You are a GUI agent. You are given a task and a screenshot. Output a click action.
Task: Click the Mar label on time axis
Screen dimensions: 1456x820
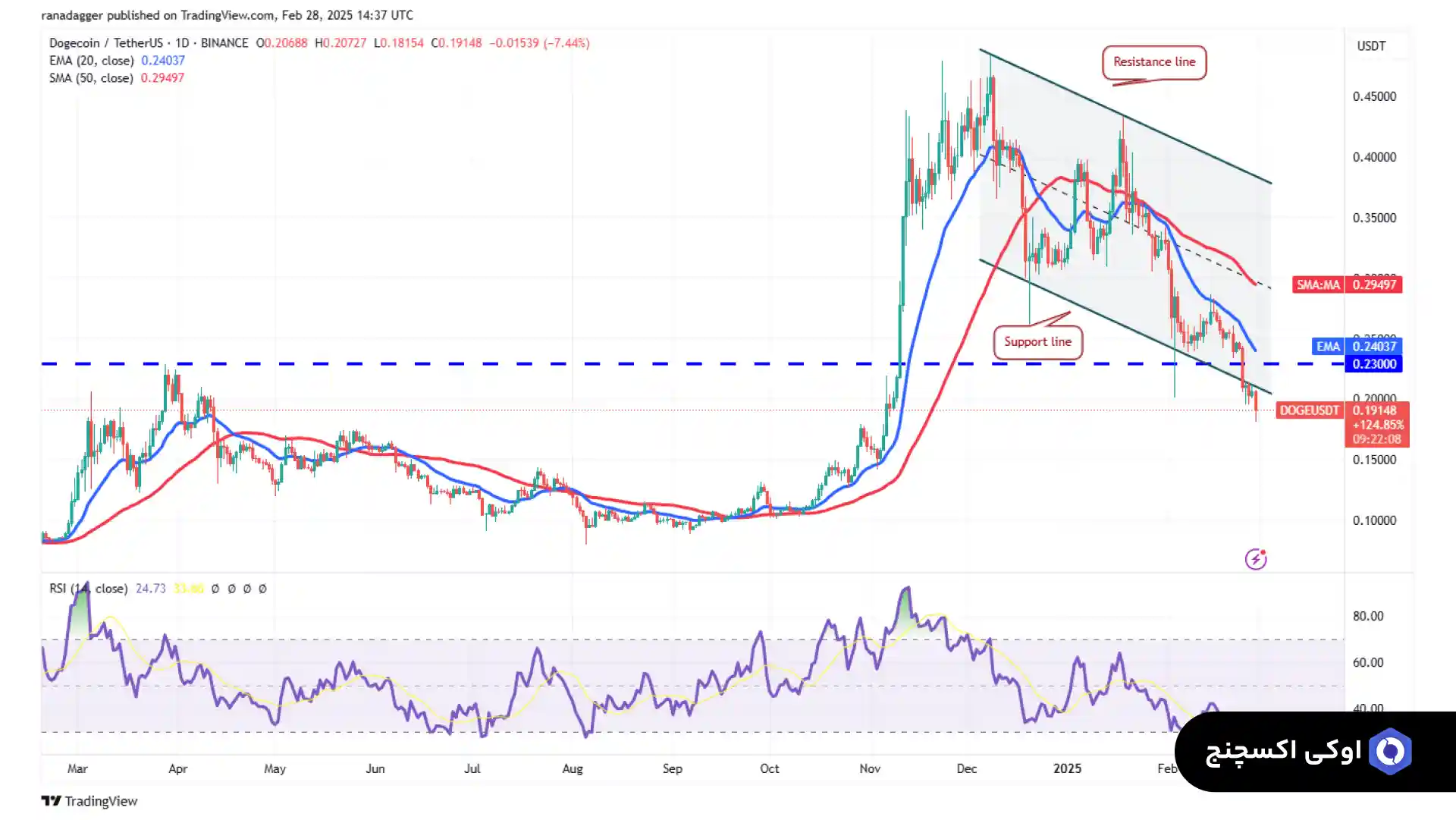click(77, 768)
